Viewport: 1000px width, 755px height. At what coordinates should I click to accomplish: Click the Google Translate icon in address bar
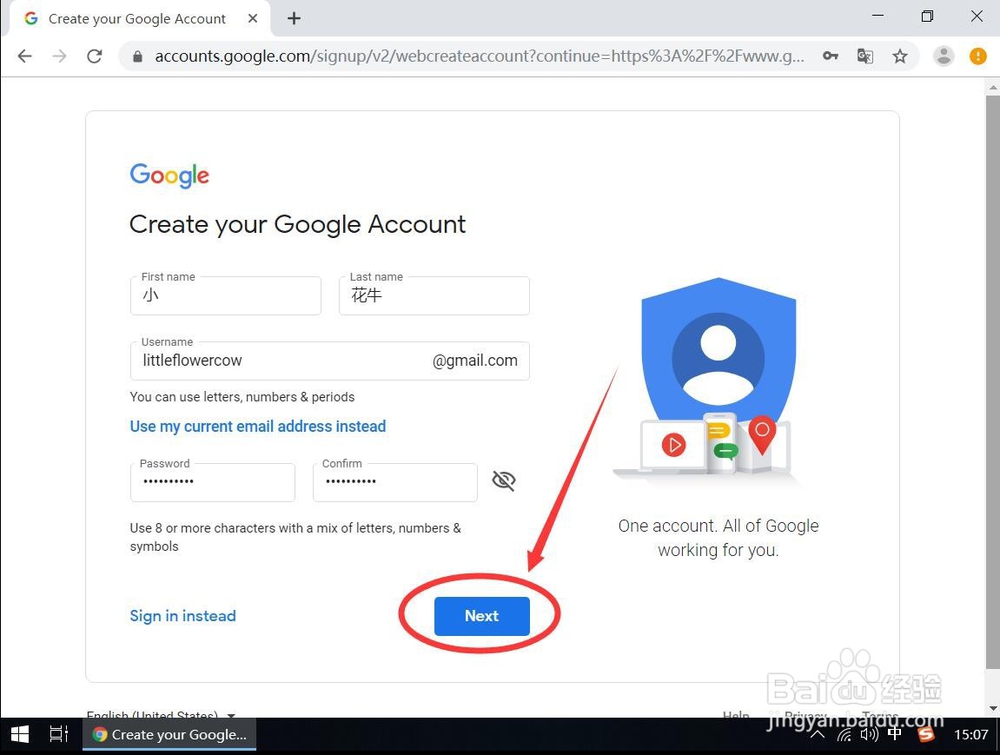click(x=865, y=56)
